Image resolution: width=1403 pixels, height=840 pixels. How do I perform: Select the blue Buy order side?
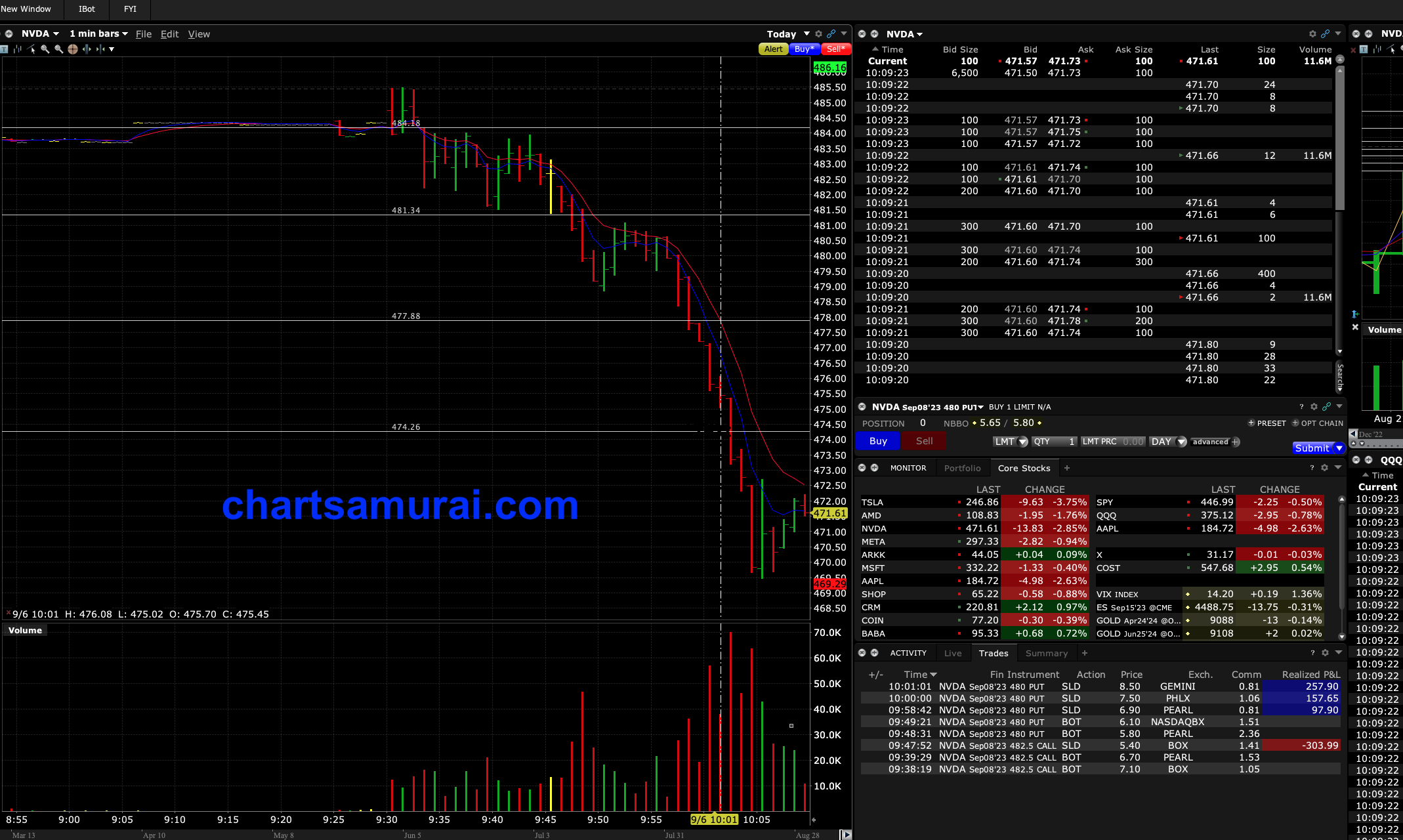(x=878, y=441)
